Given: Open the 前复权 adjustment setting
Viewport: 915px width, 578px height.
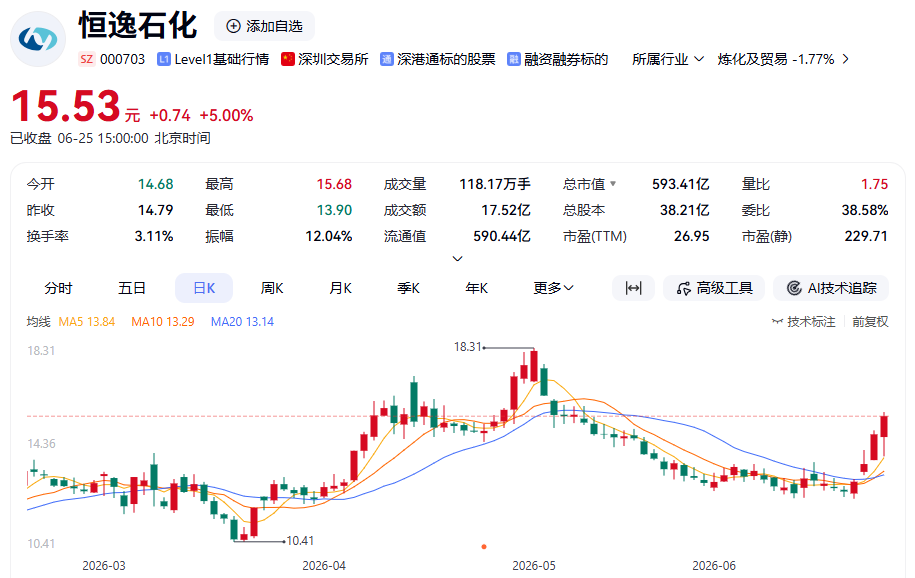Looking at the screenshot, I should point(870,322).
